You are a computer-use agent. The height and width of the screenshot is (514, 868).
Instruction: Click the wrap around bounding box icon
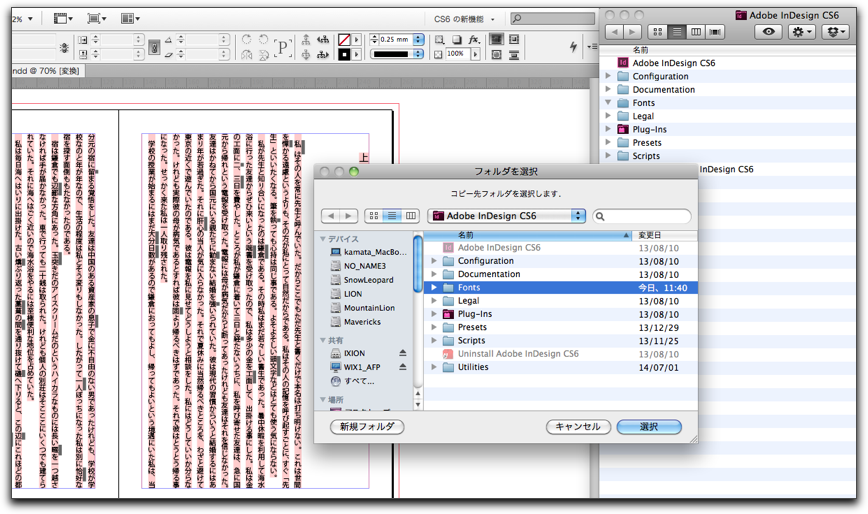pyautogui.click(x=514, y=39)
